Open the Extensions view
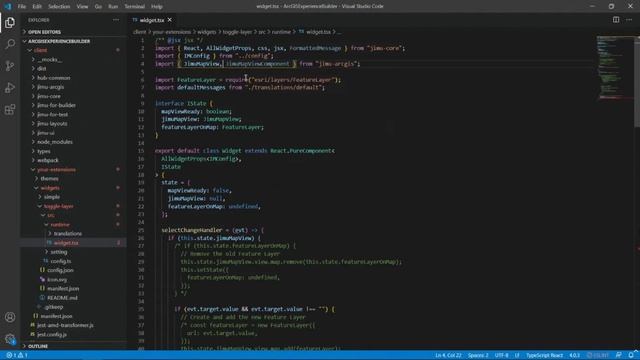 point(10,109)
